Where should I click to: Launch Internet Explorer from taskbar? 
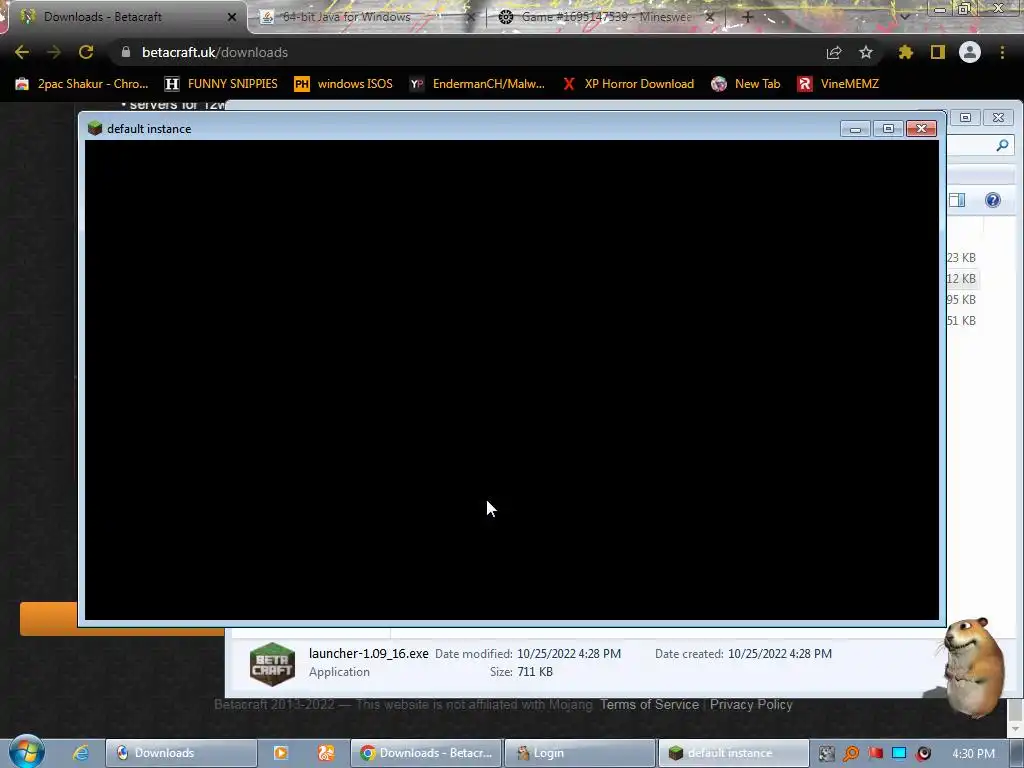click(x=80, y=753)
